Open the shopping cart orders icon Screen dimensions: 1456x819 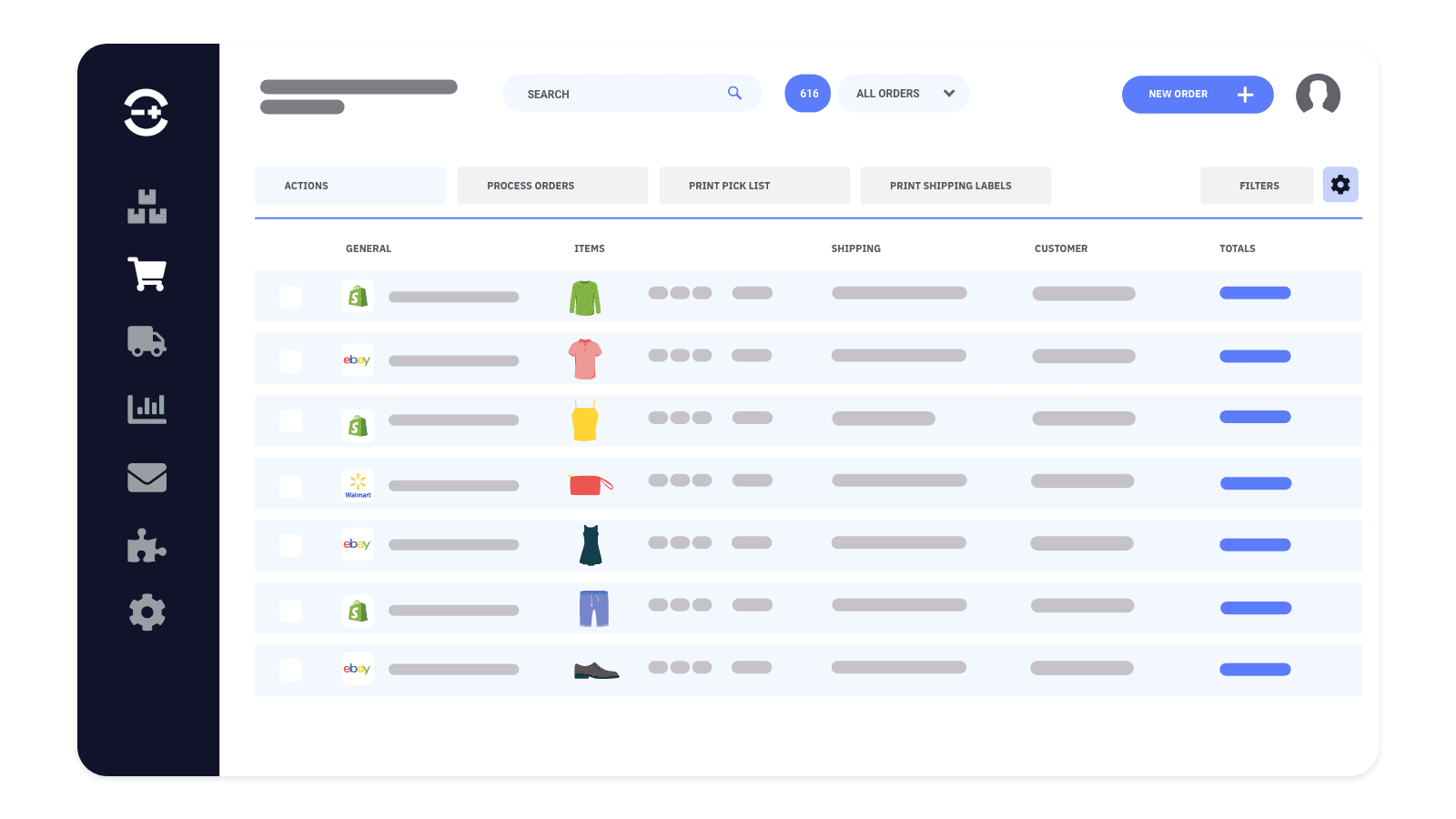(x=147, y=274)
